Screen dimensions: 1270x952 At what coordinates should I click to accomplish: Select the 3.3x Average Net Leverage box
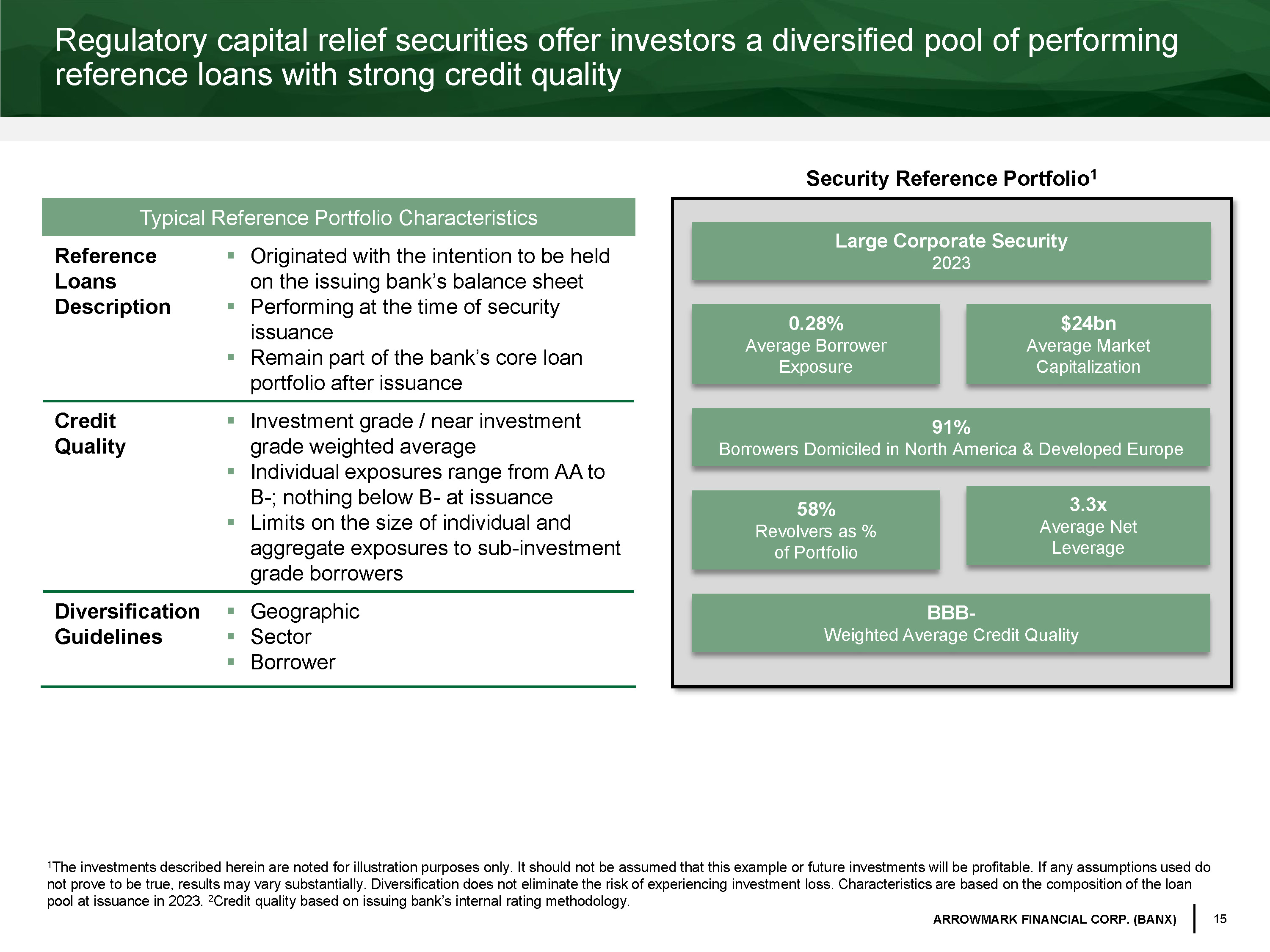tap(1088, 526)
